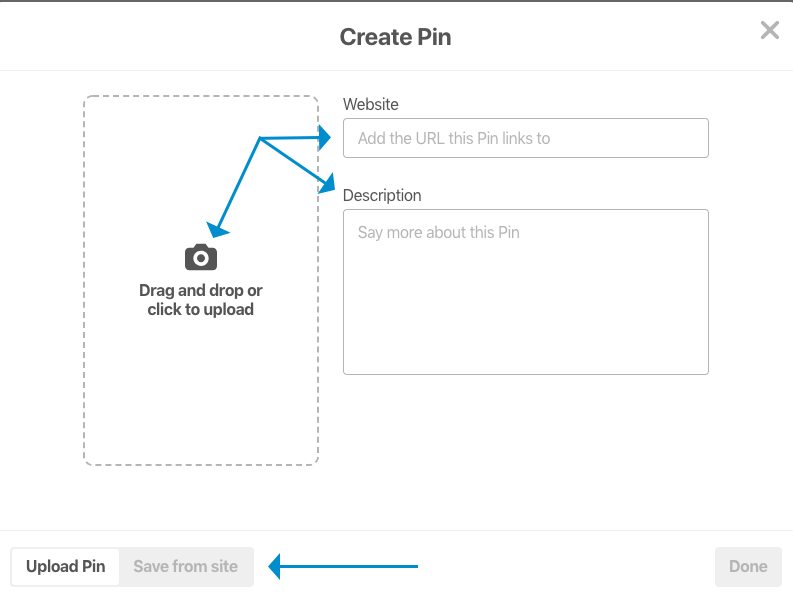
Task: Click "Drag and drop or click to upload" text
Action: click(x=201, y=300)
